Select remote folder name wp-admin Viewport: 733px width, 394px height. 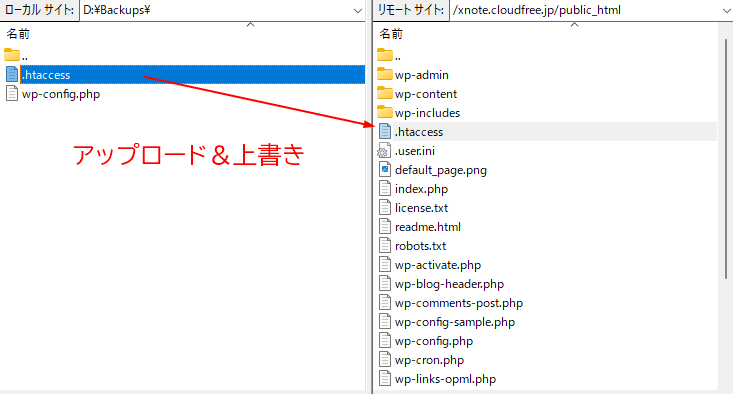[x=422, y=75]
